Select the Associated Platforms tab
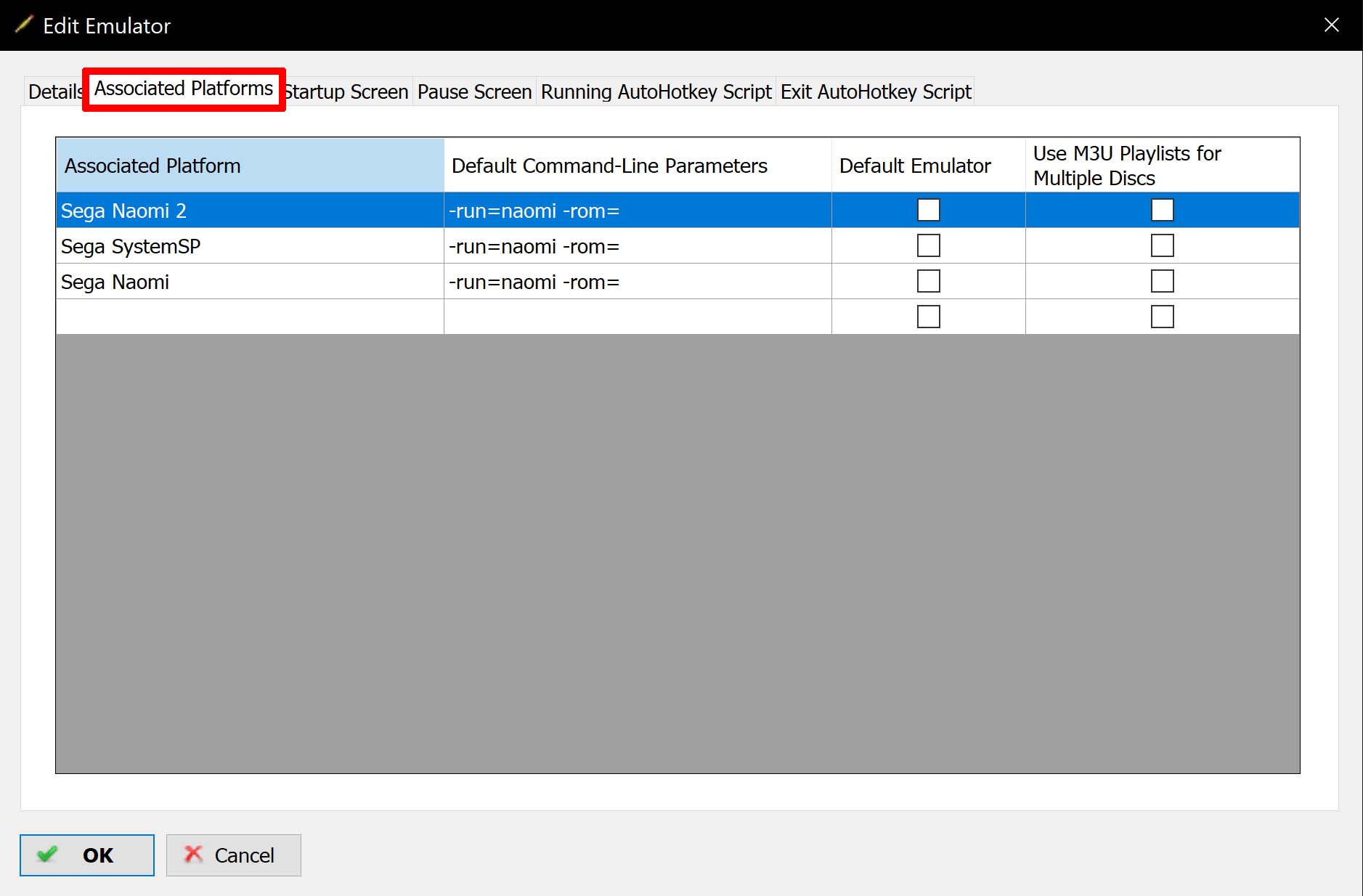 click(x=184, y=89)
